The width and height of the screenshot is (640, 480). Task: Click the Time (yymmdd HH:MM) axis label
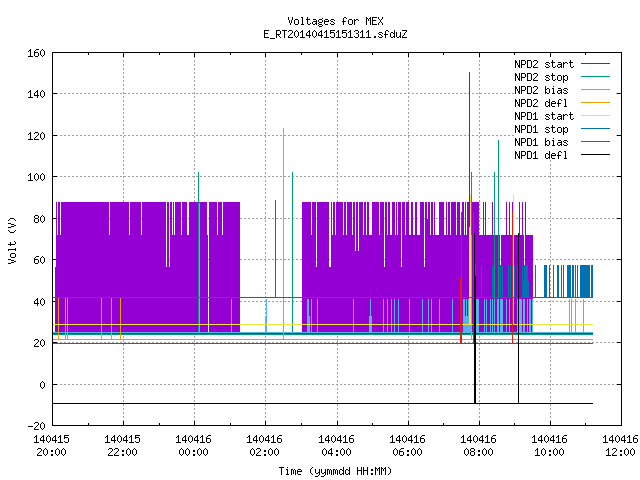[335, 471]
